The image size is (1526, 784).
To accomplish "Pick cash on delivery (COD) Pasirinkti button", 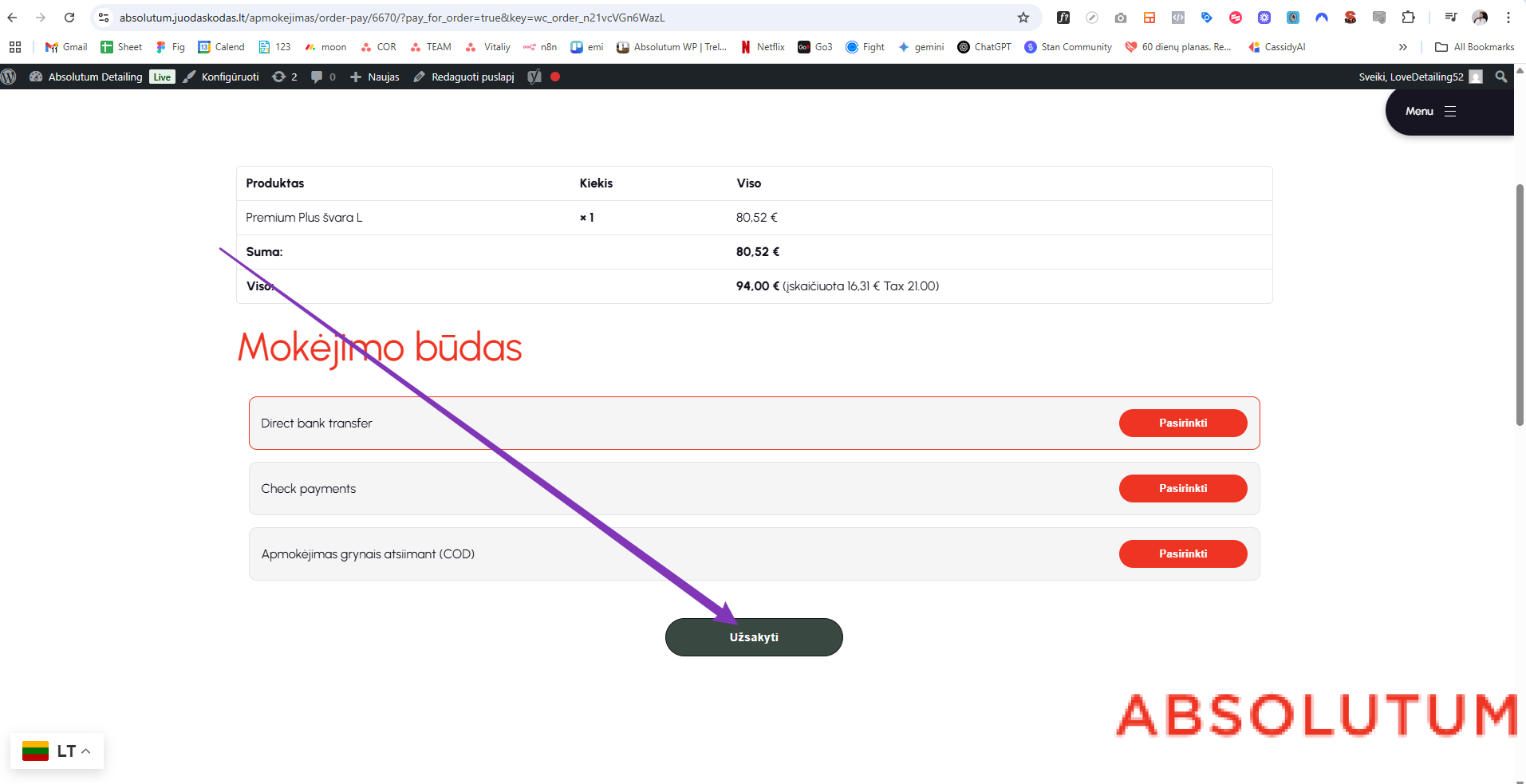I will (1182, 554).
